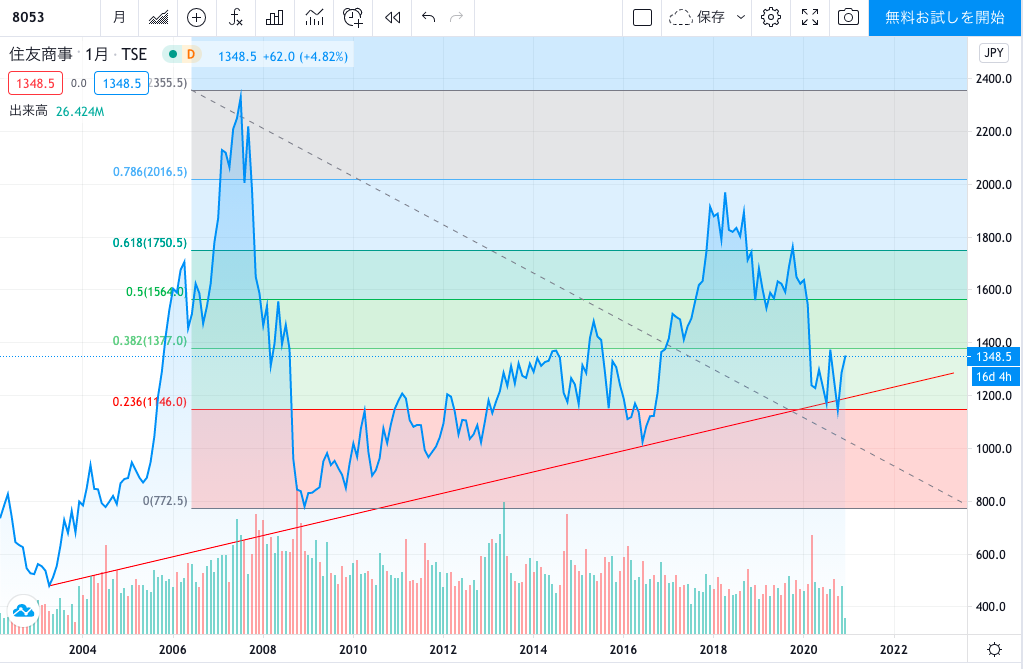Click the 2010 label on time axis
1023x669 pixels.
(x=353, y=649)
